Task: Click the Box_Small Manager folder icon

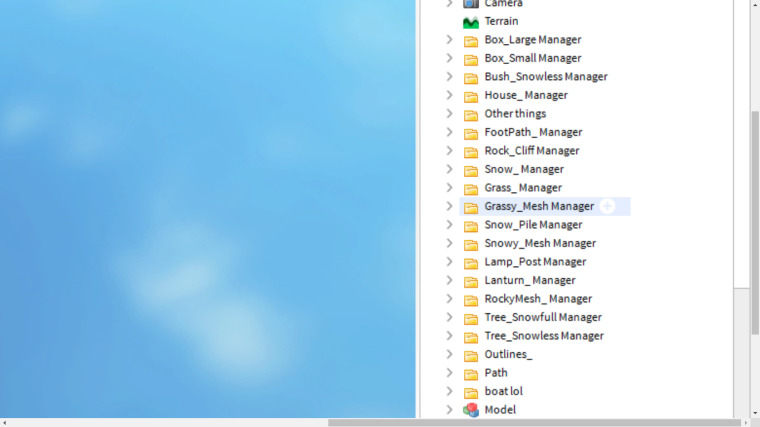Action: tap(471, 59)
